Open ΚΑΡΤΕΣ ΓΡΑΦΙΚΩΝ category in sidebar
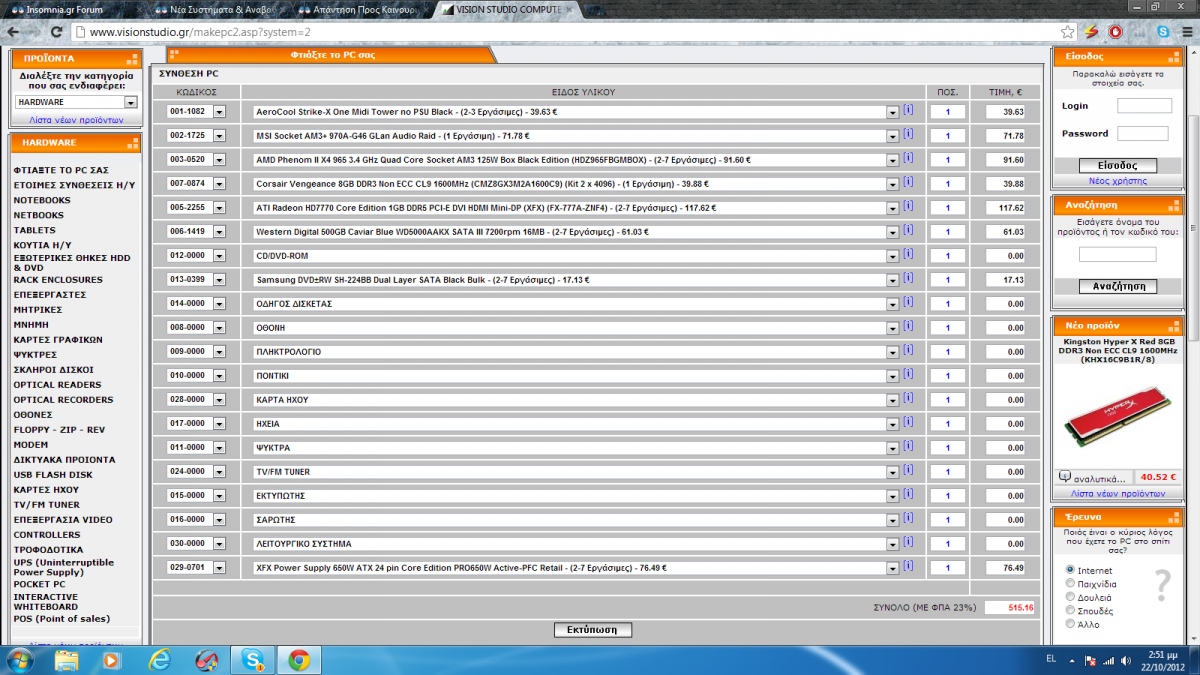The image size is (1200, 675). coord(60,340)
